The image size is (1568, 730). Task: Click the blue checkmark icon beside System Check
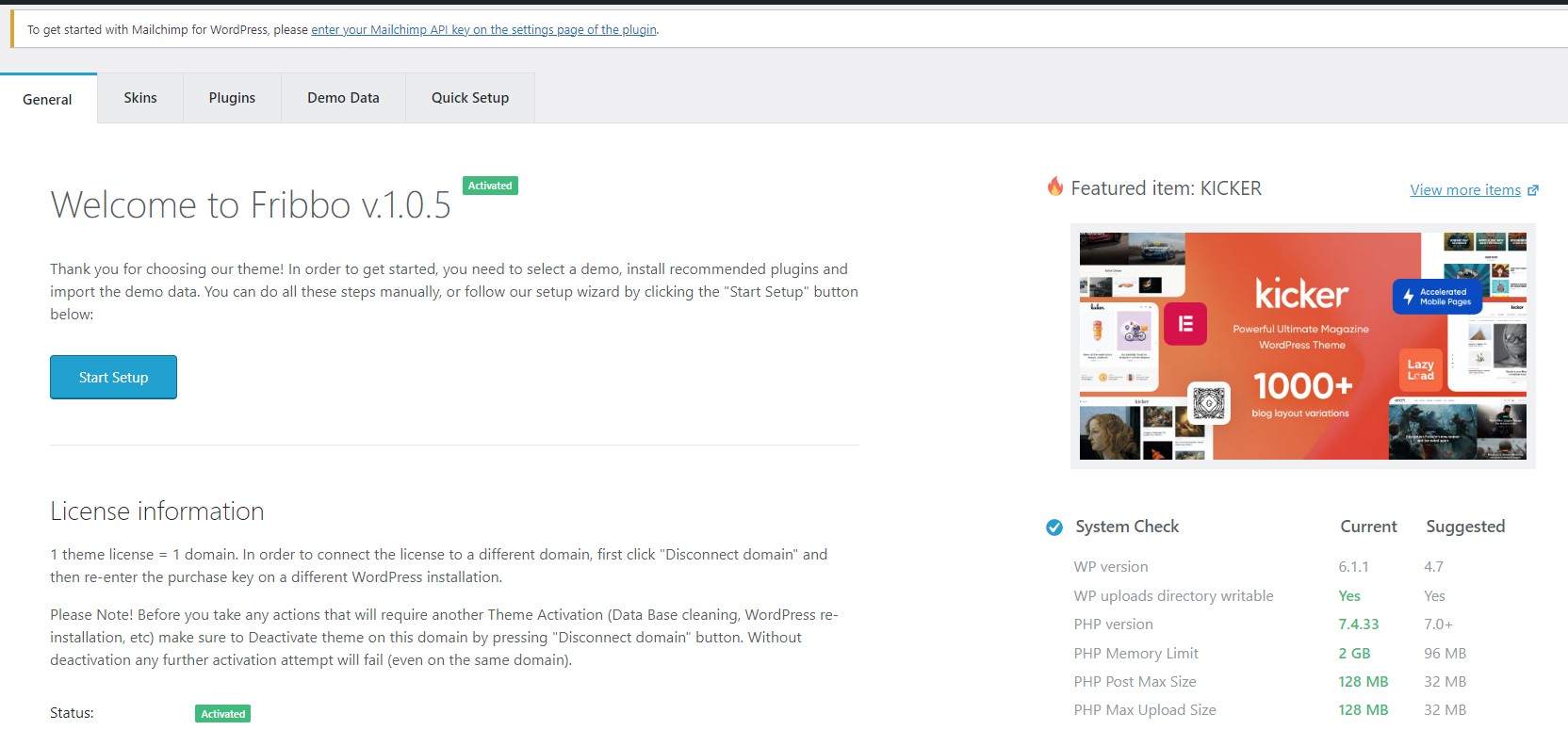1054,527
